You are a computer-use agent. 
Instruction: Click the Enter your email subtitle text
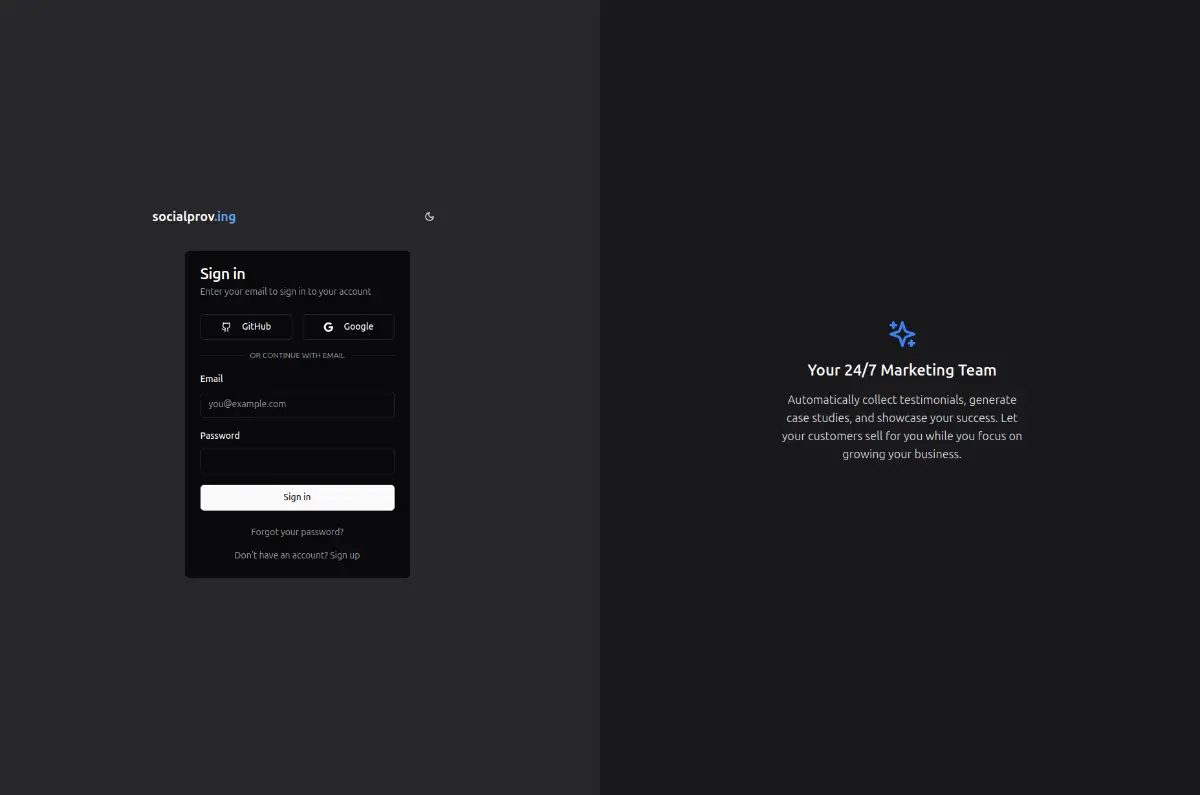(285, 292)
